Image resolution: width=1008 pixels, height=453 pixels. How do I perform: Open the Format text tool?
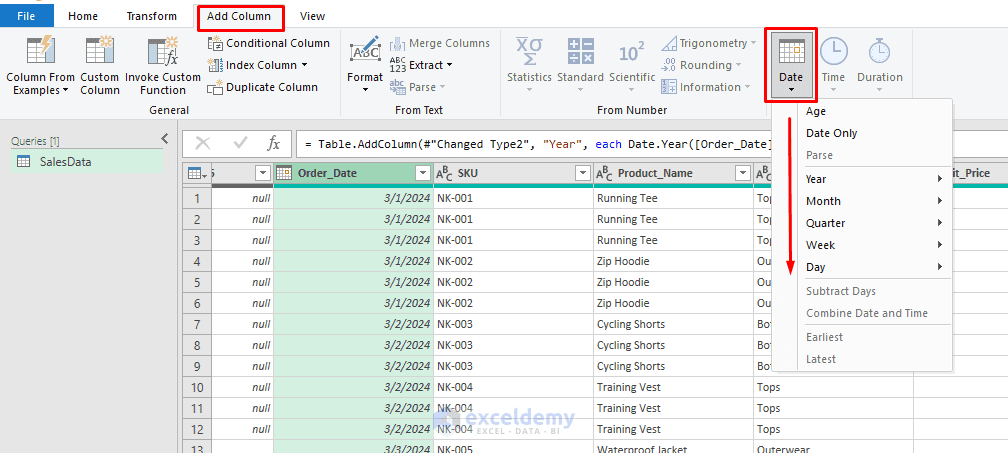364,66
